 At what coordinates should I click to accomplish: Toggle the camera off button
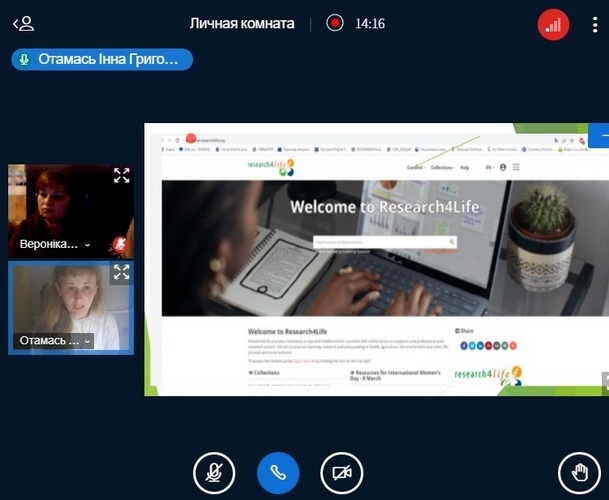[x=342, y=473]
